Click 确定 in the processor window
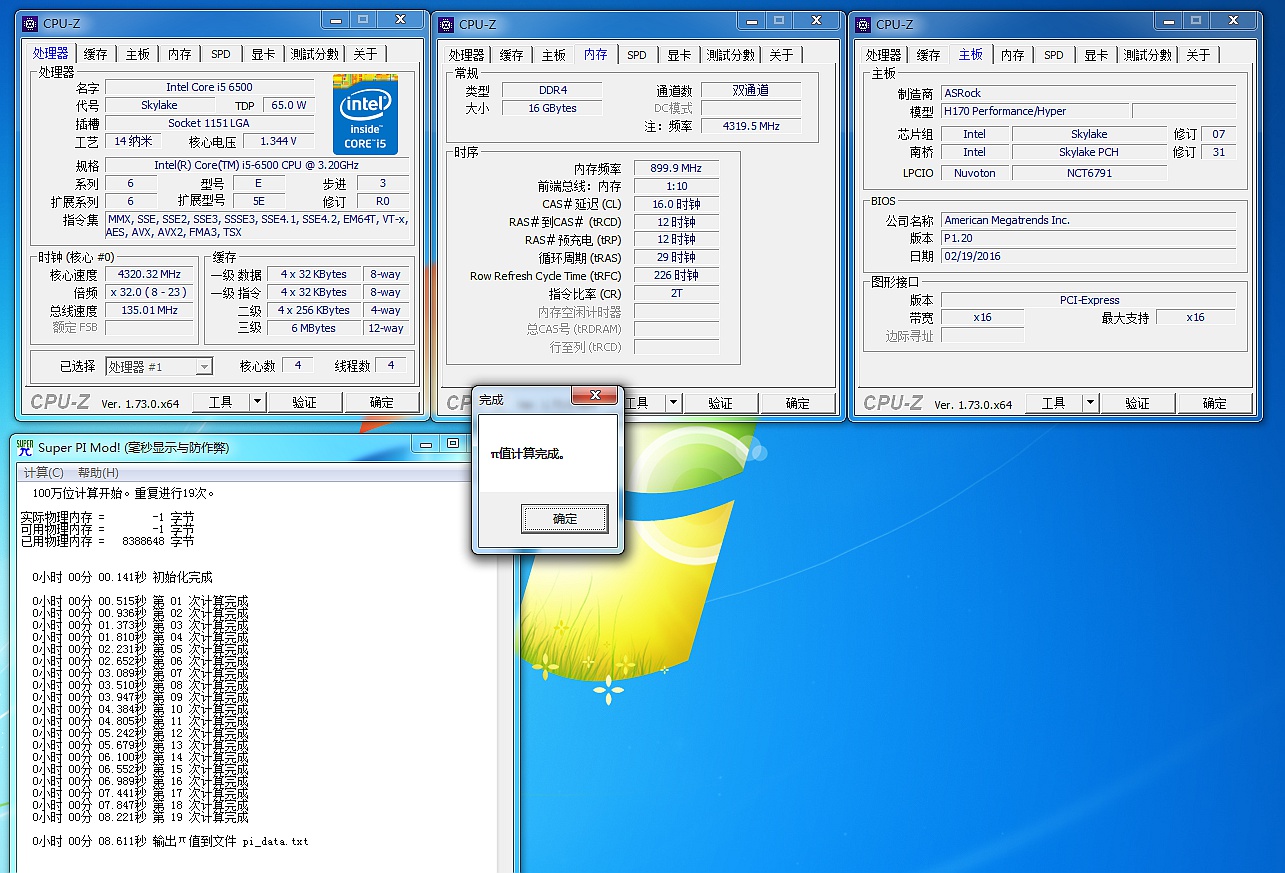 click(x=382, y=402)
